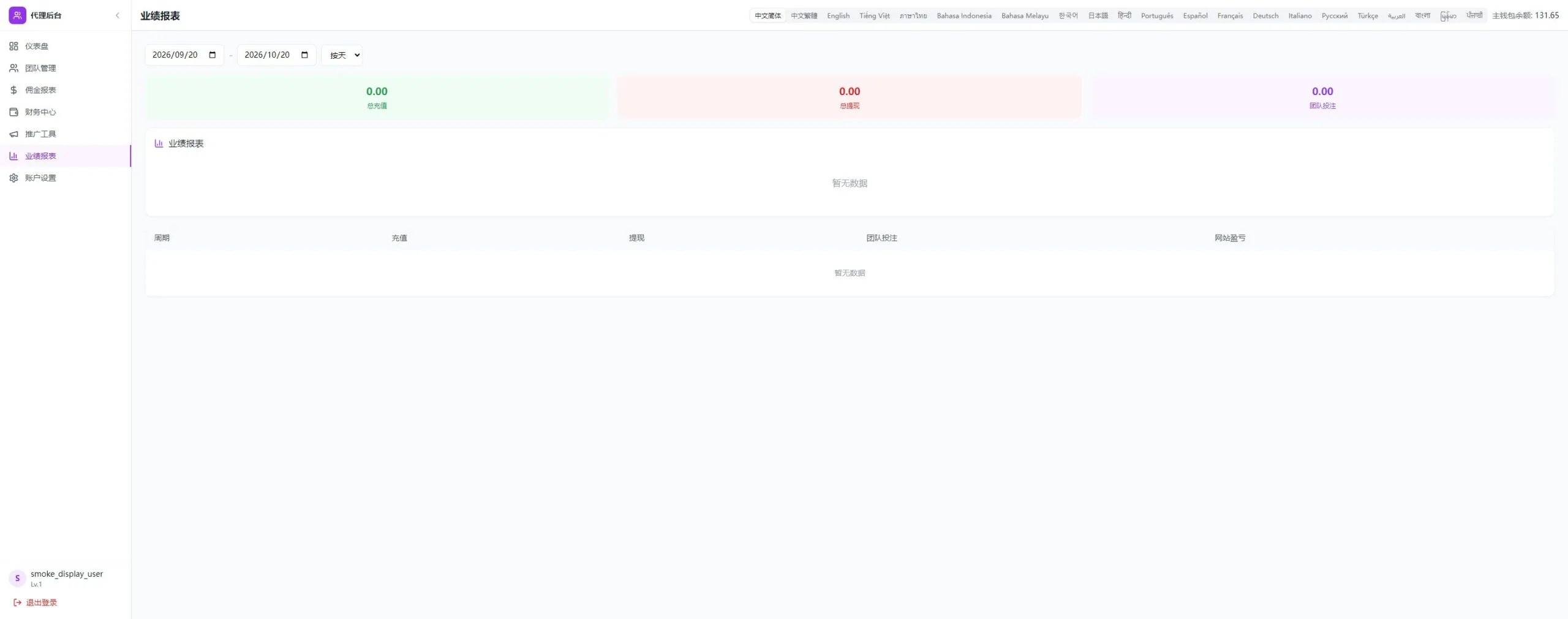Click the 中文简体 language tab
The image size is (1568, 619).
[x=767, y=15]
